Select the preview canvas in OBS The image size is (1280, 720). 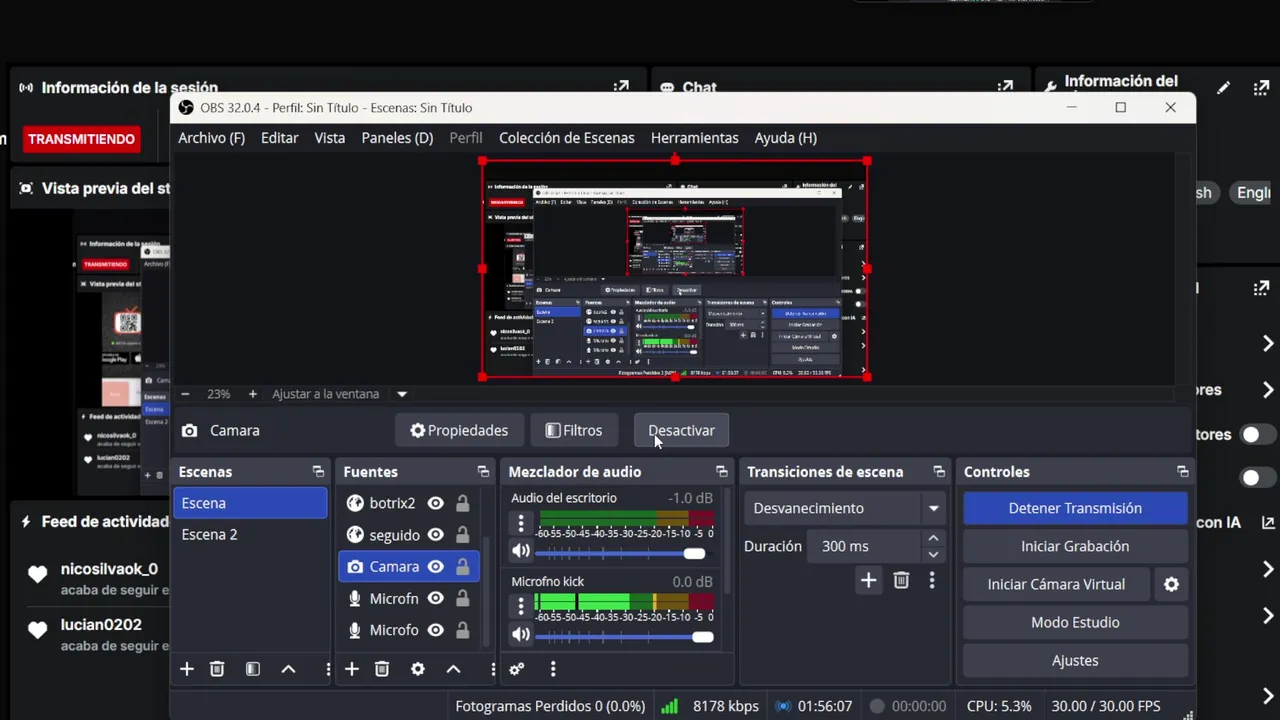(x=675, y=269)
